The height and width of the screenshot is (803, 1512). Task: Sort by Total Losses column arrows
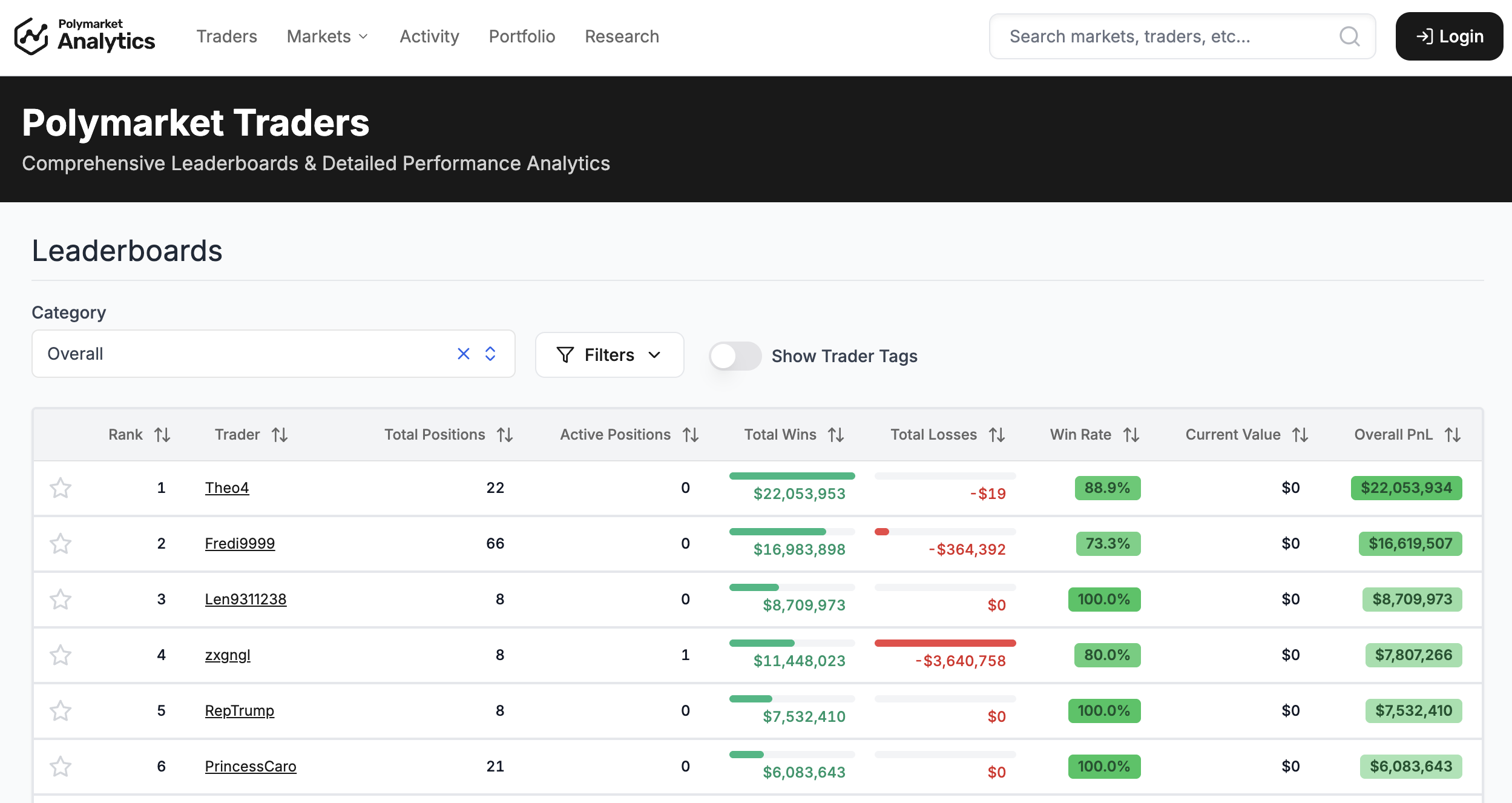997,435
